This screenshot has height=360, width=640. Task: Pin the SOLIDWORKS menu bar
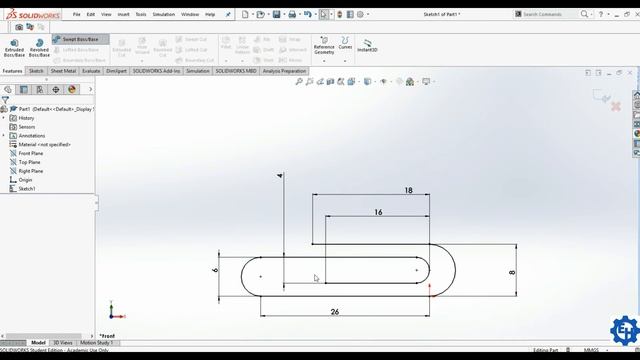(228, 14)
